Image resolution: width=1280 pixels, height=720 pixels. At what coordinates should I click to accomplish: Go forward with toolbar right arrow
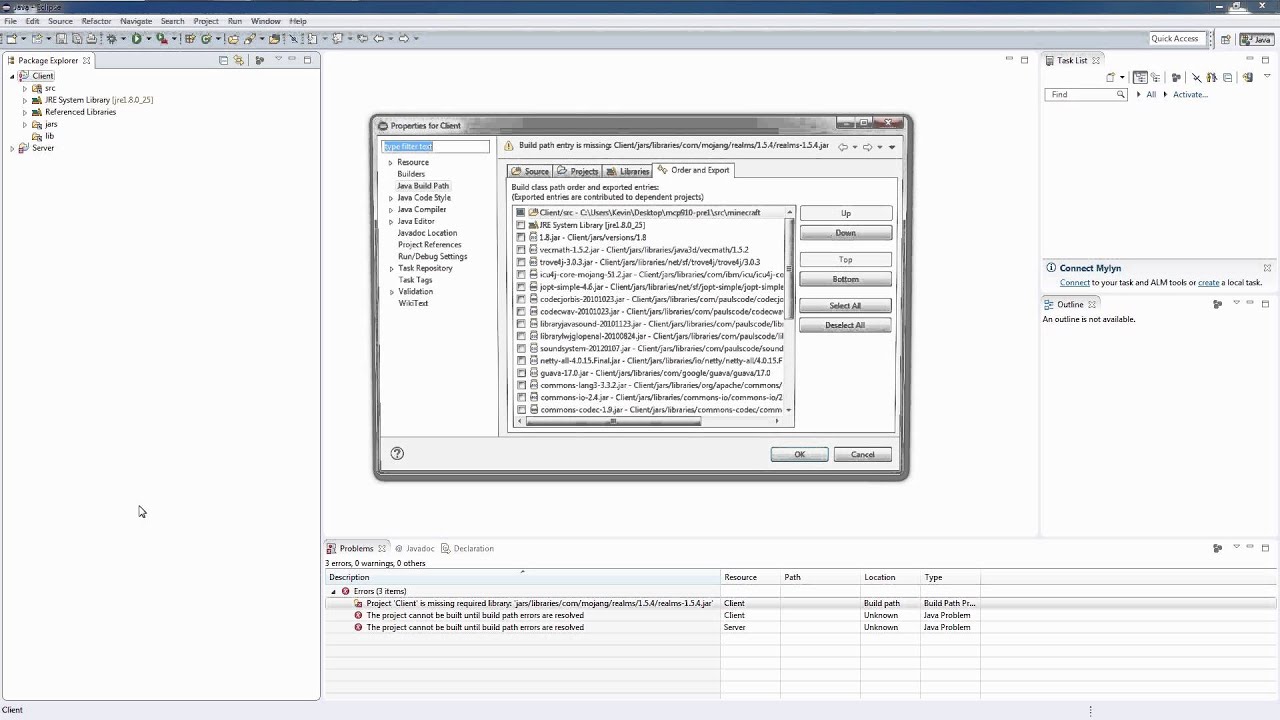[403, 39]
